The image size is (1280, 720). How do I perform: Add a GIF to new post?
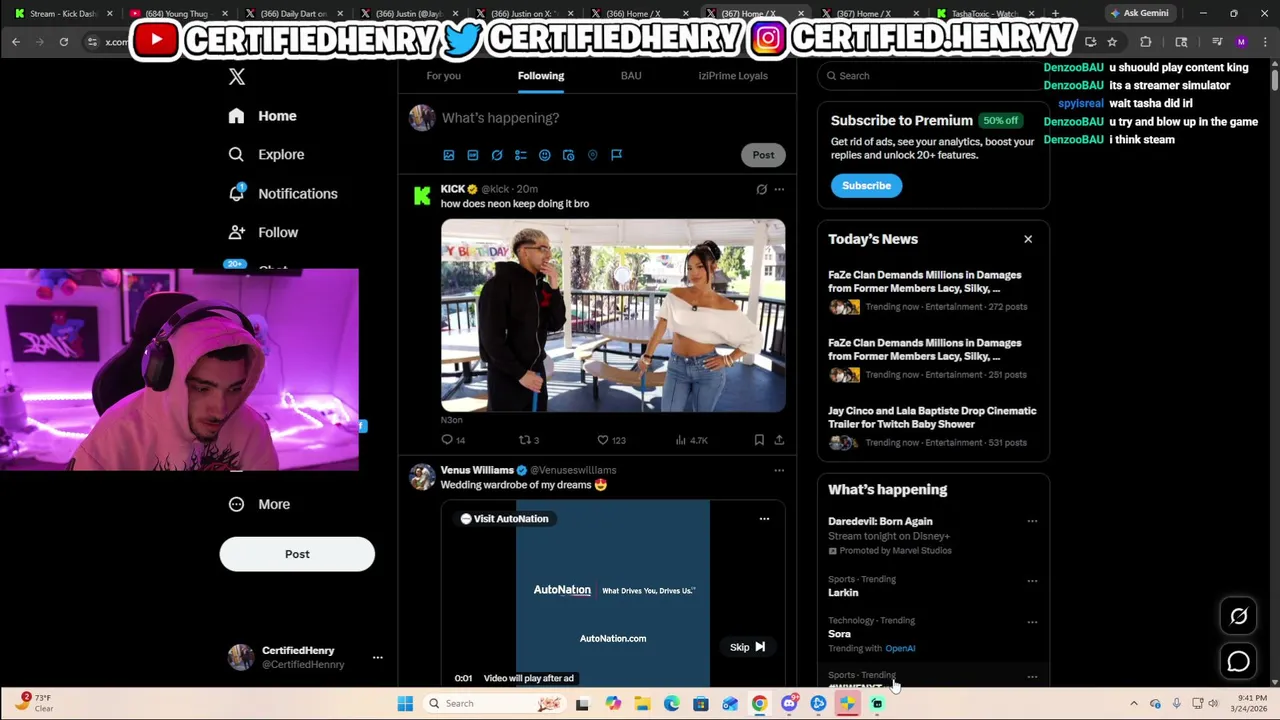click(473, 155)
